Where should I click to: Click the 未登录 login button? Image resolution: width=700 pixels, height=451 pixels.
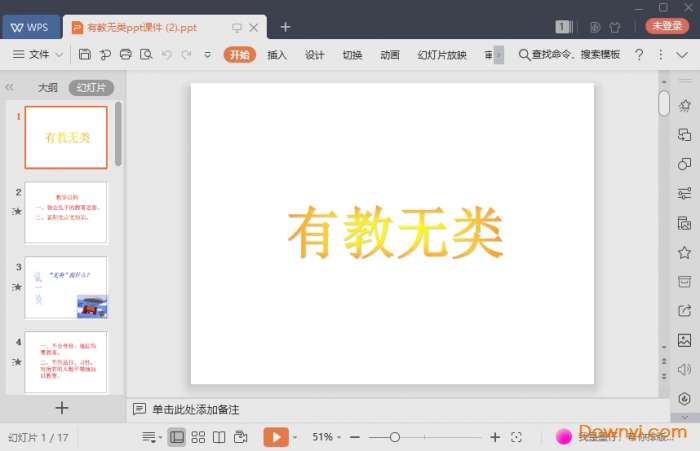click(665, 26)
